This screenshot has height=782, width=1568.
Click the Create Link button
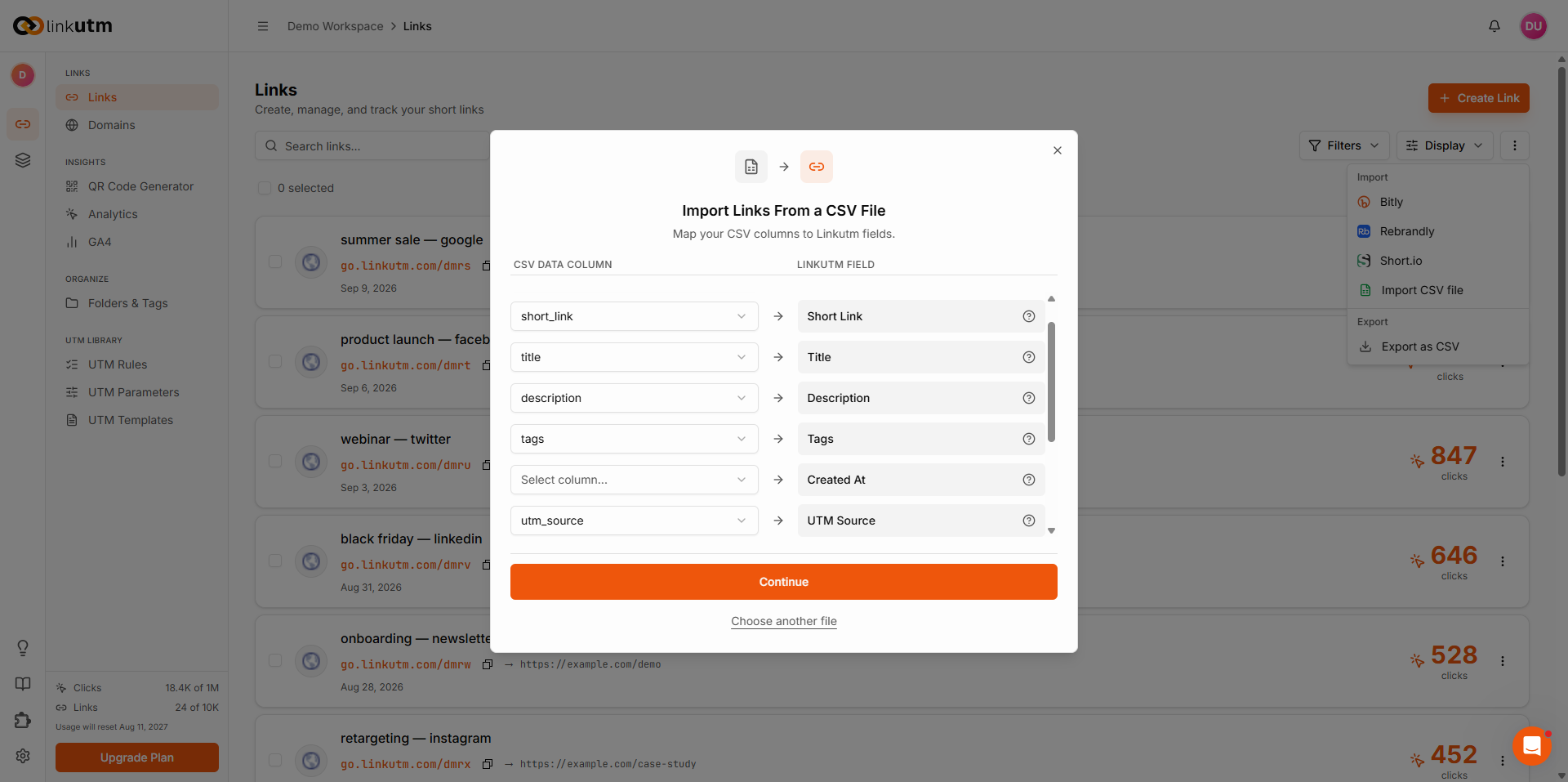[1478, 98]
